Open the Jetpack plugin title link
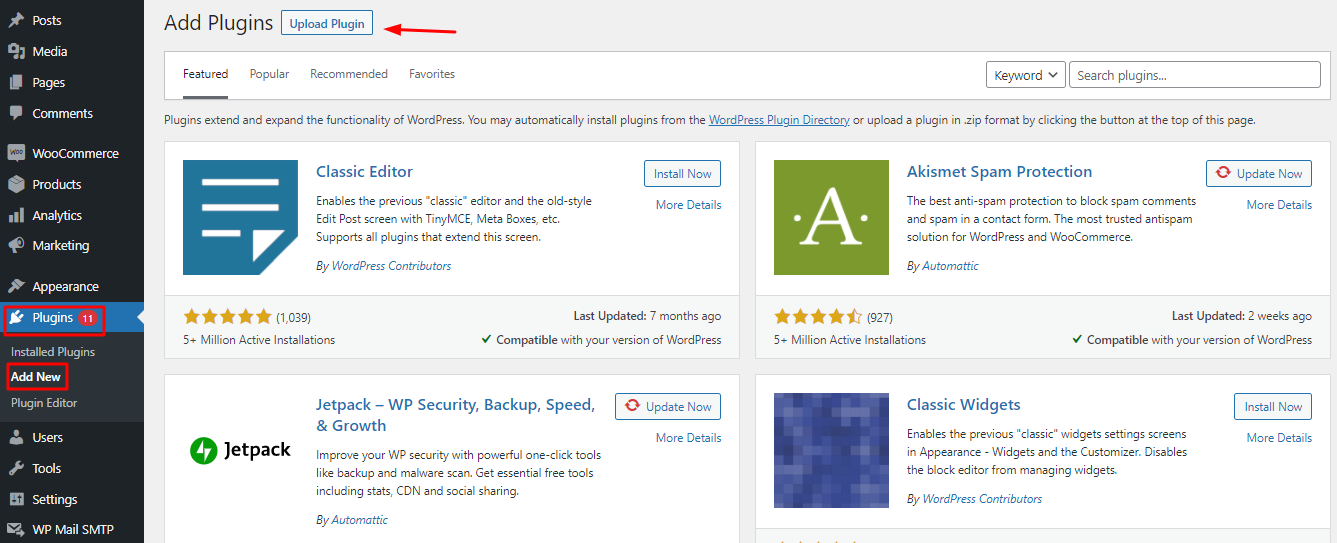This screenshot has height=543, width=1337. click(x=455, y=415)
